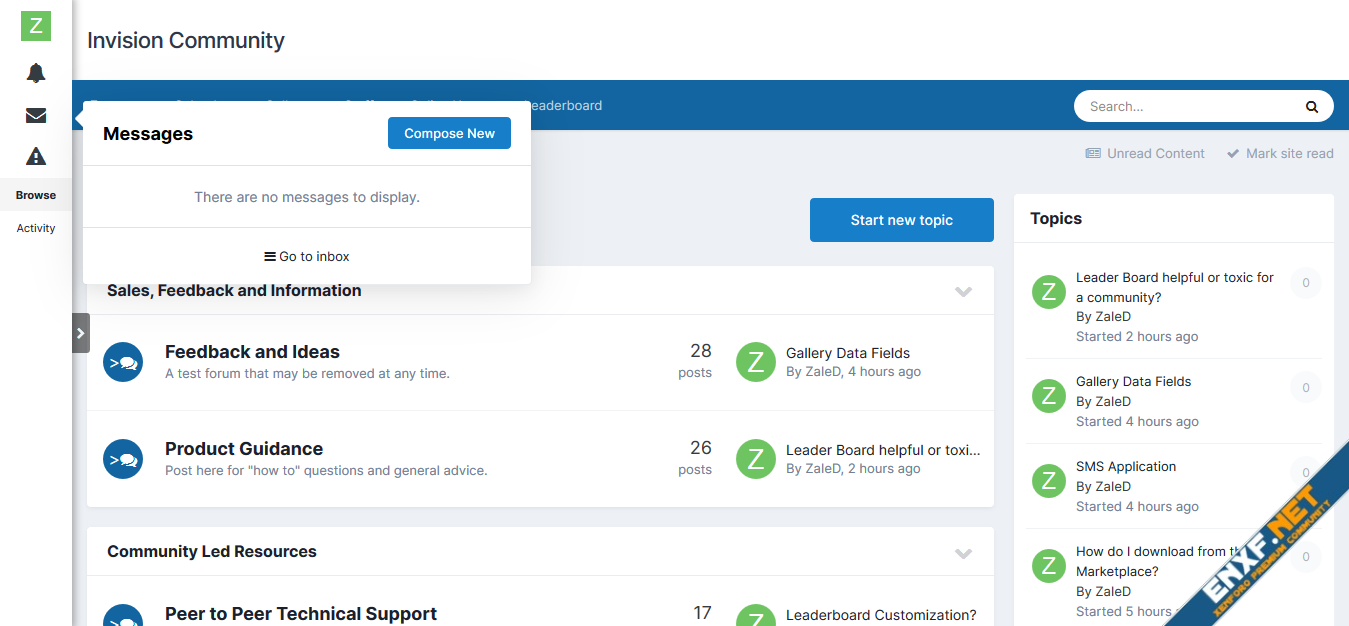Open the Go to inbox link

(307, 257)
